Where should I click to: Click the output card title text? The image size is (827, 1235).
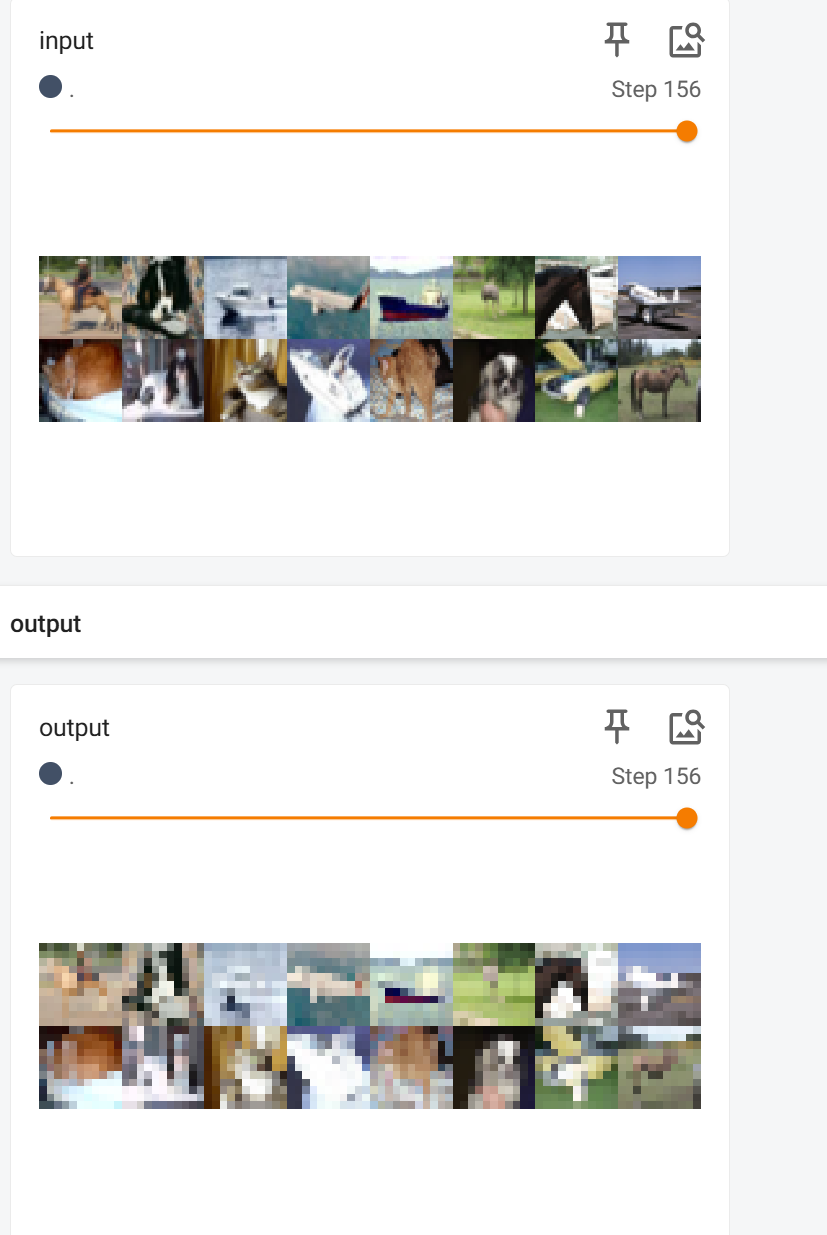point(74,728)
